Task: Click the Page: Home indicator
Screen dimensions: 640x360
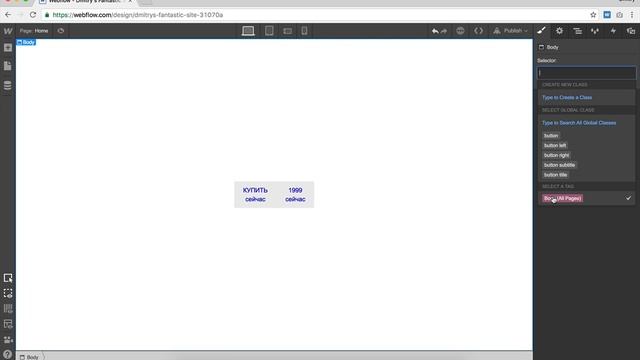Action: [34, 31]
